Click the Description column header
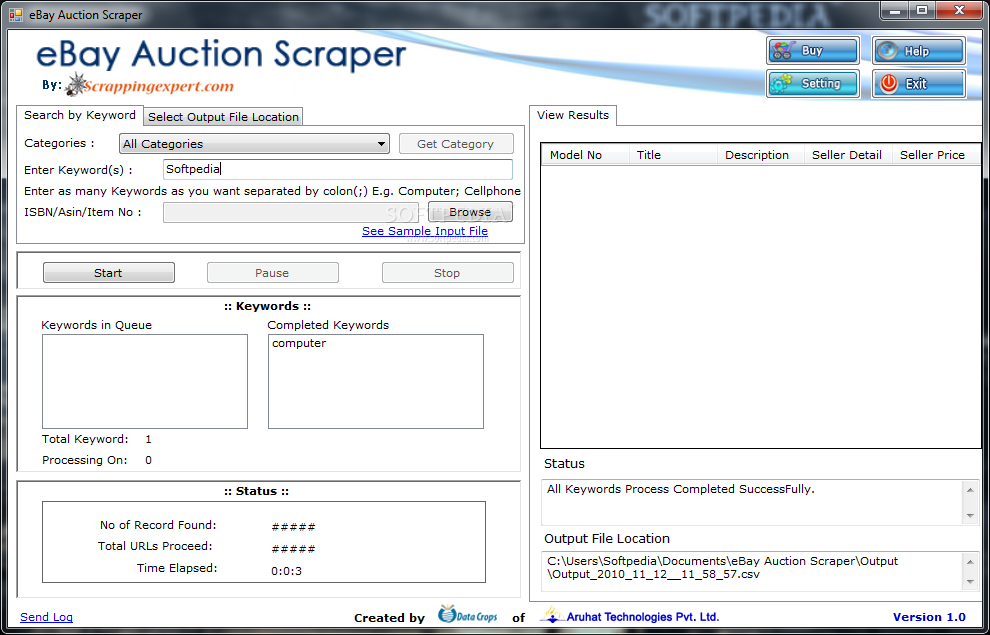Viewport: 990px width, 635px height. click(761, 155)
